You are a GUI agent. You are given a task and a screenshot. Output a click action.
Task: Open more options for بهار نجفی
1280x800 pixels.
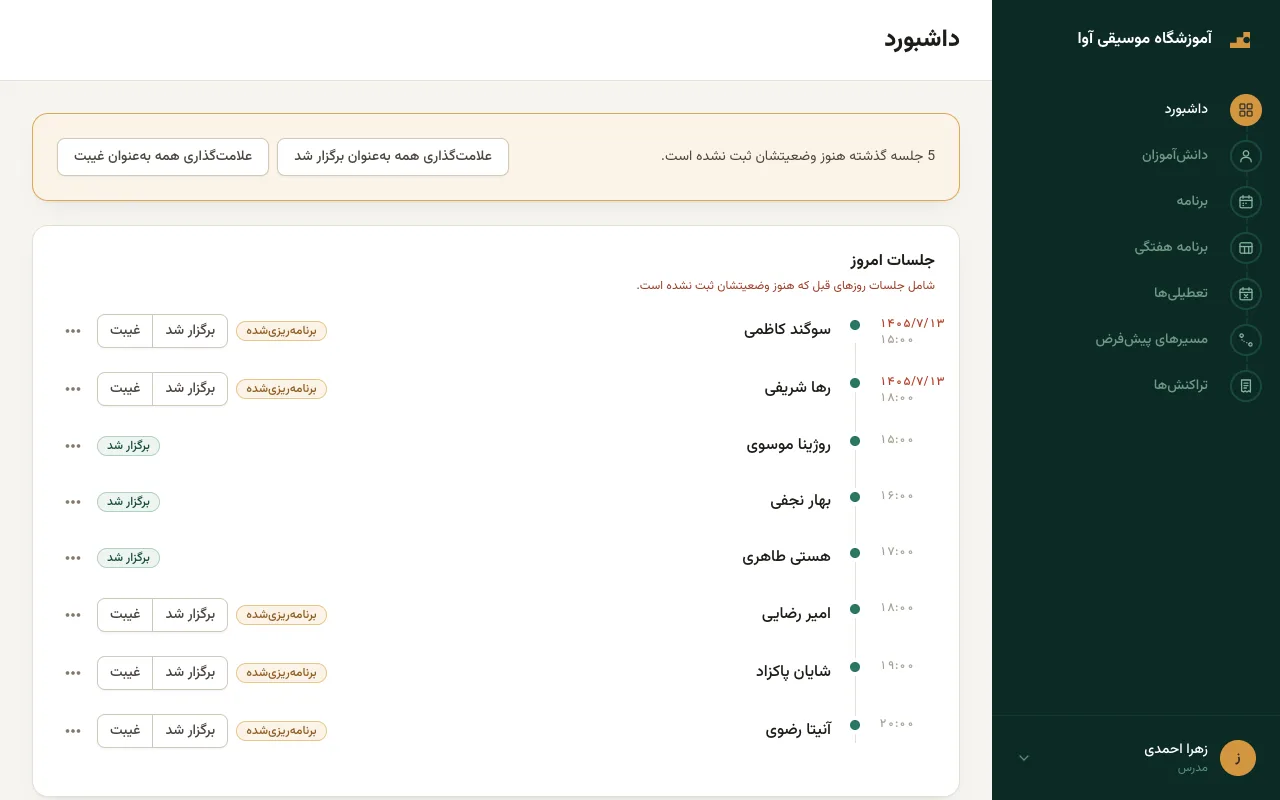click(73, 502)
